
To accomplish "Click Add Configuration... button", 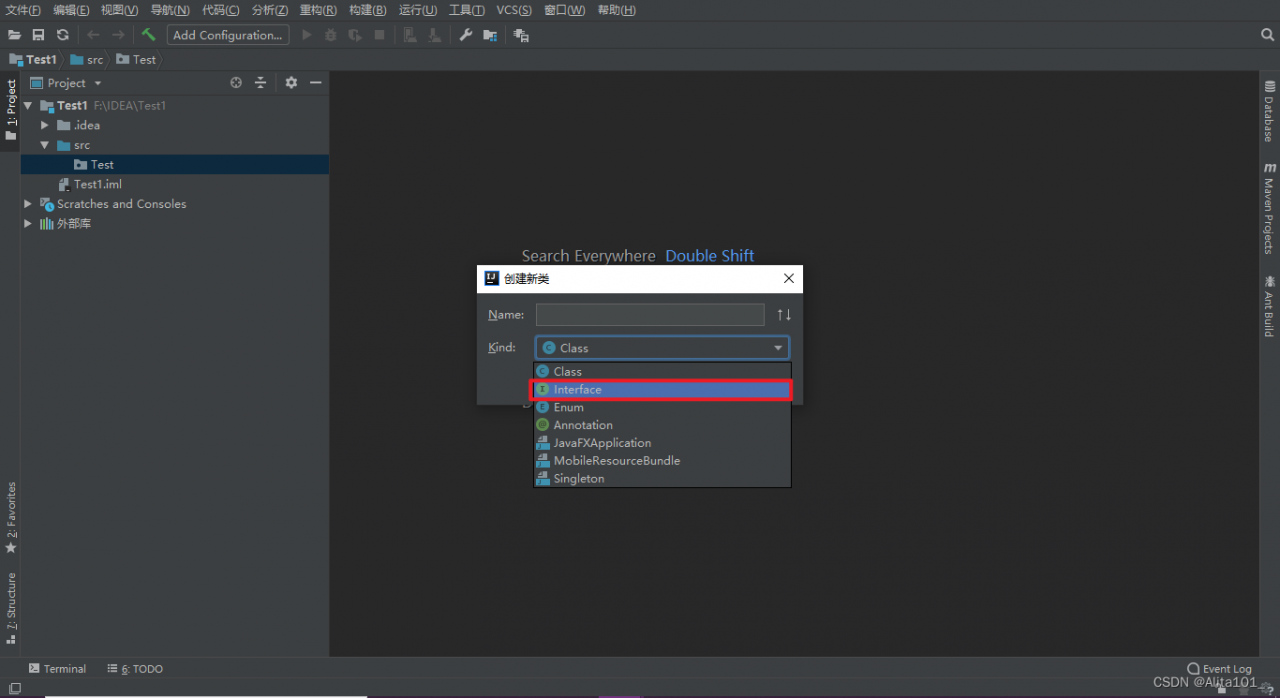I will 228,35.
